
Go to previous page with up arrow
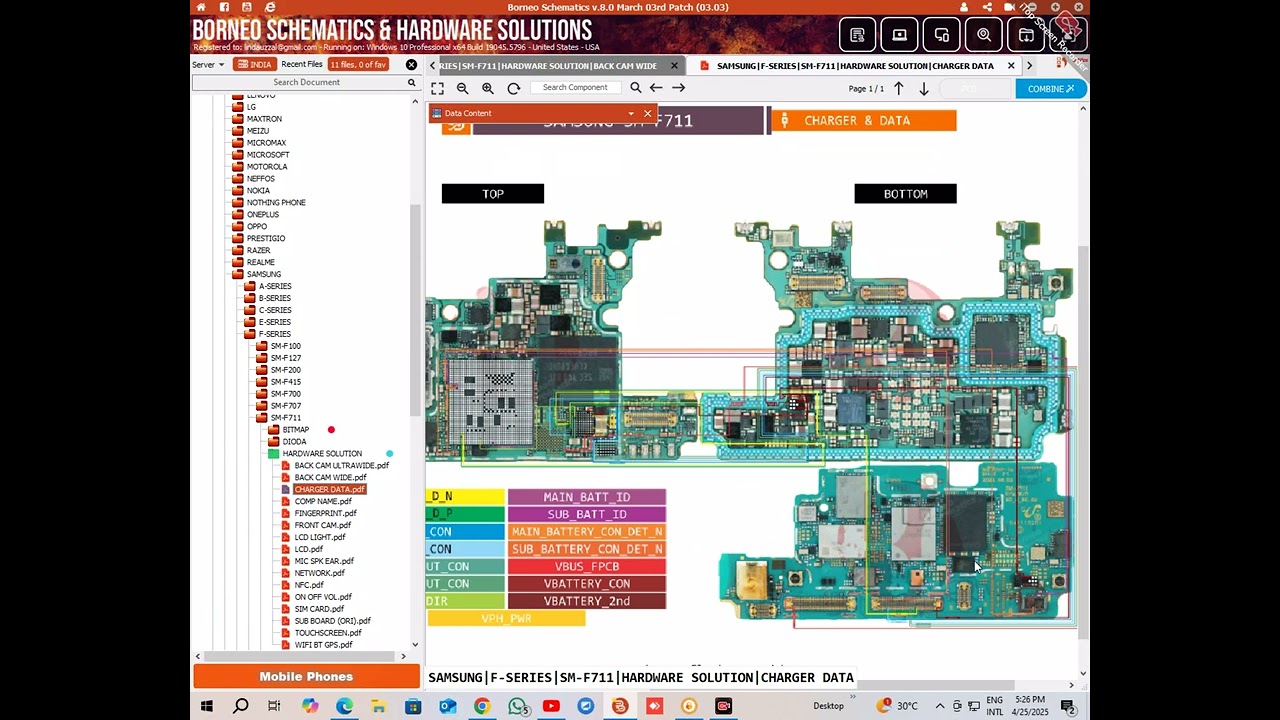point(899,88)
